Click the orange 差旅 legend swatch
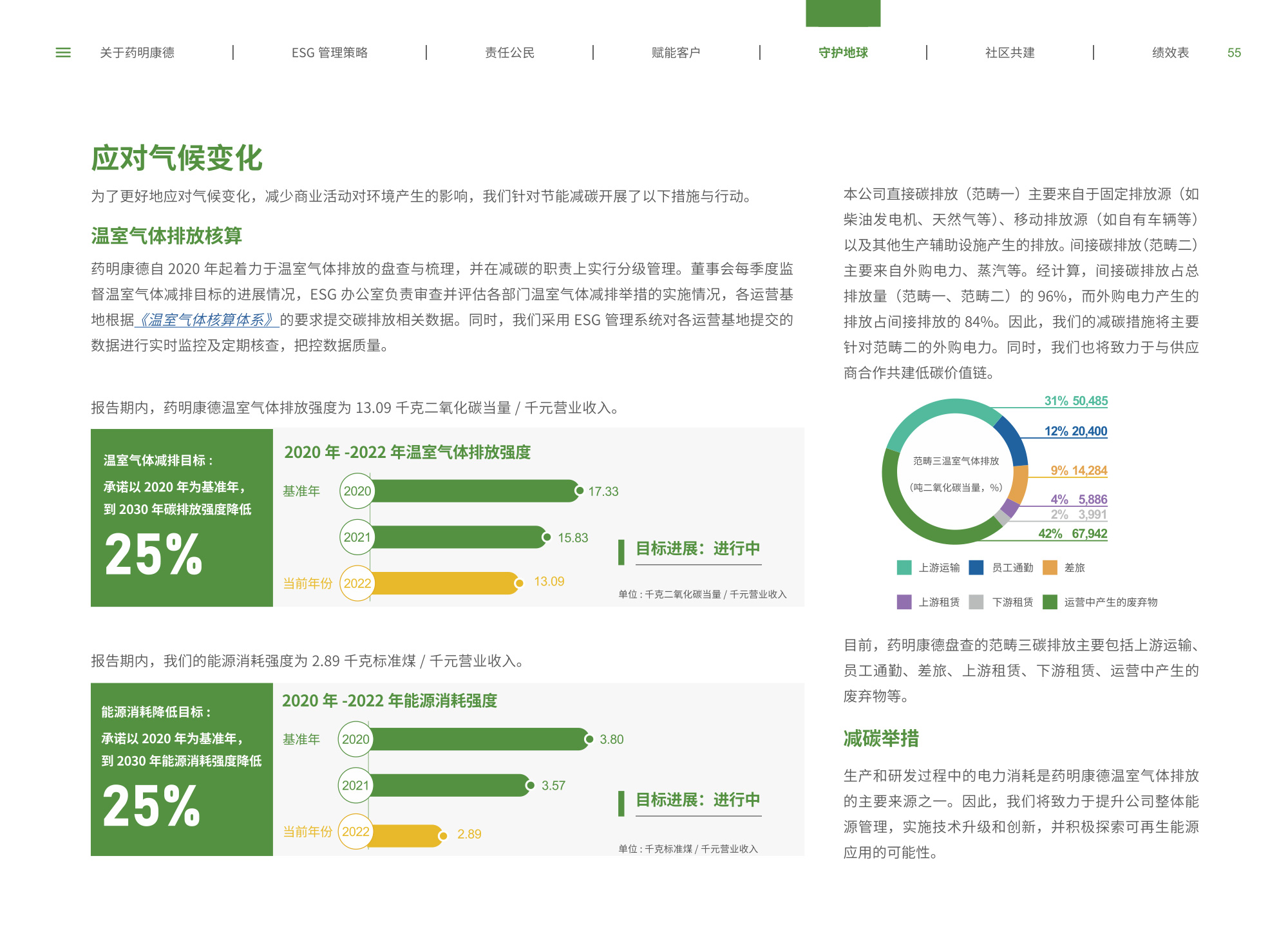This screenshot has height=950, width=1288. point(1050,567)
